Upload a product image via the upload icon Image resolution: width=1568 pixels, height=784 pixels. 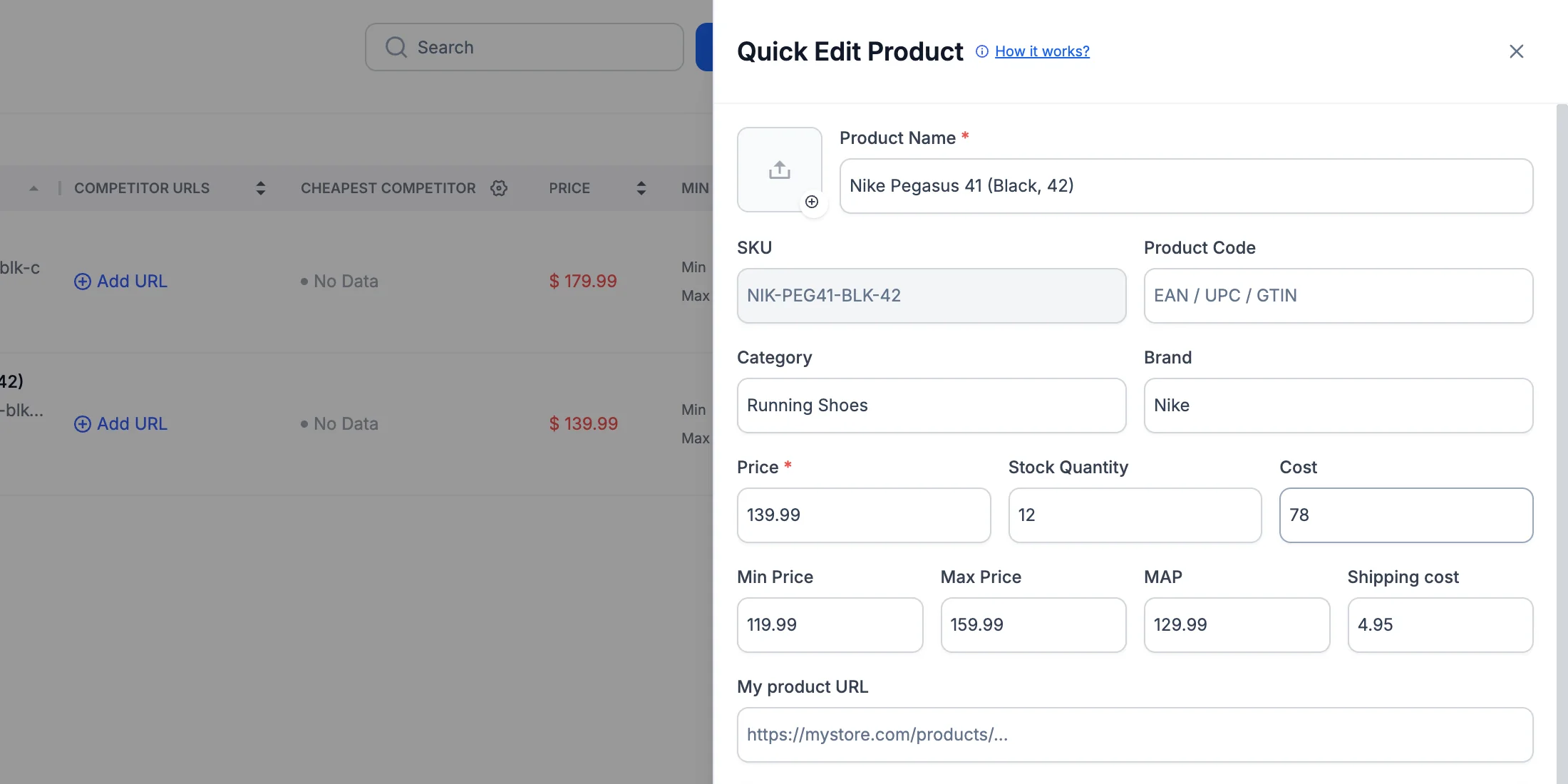click(780, 170)
